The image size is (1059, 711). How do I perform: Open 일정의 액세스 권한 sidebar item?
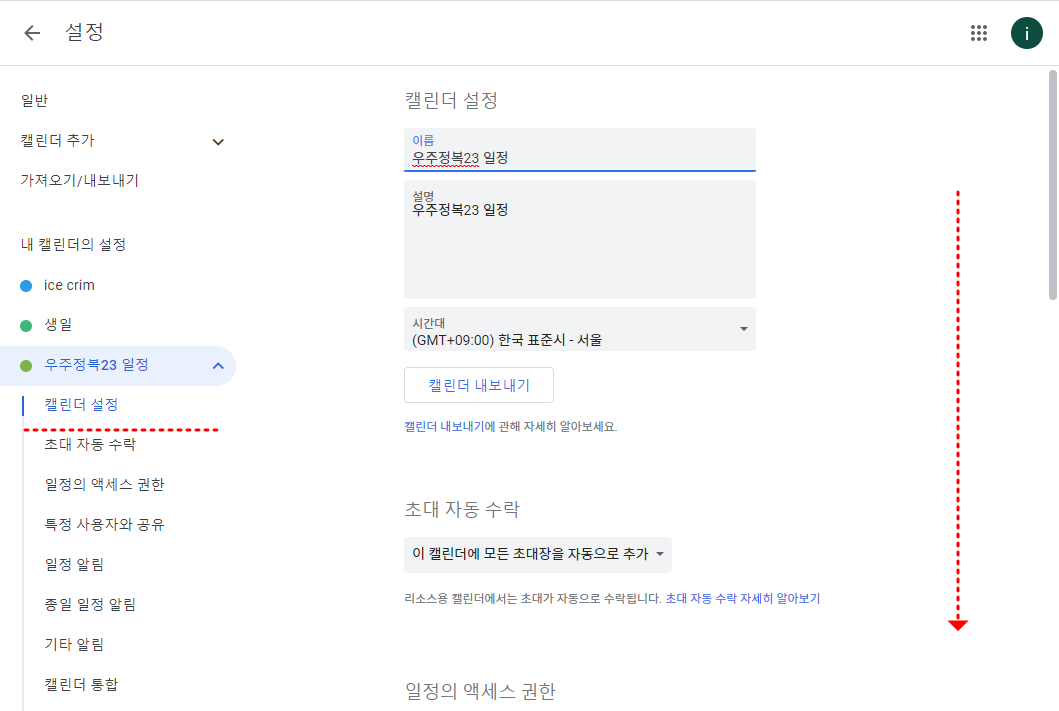coord(104,485)
